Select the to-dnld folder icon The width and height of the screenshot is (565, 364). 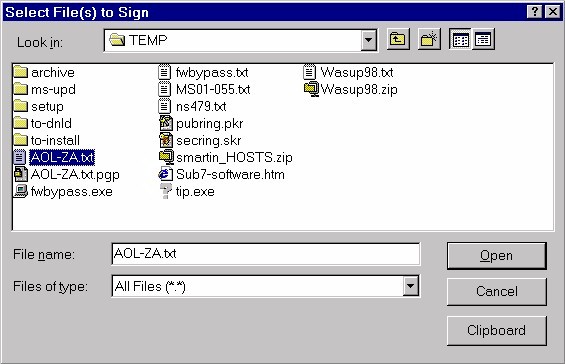coord(21,123)
